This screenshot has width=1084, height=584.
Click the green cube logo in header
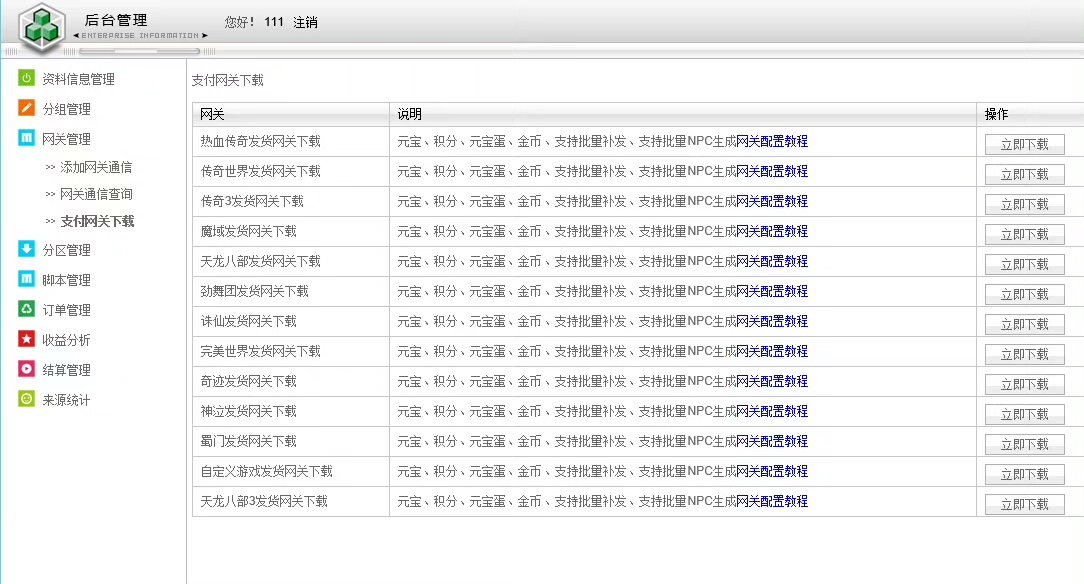click(42, 28)
